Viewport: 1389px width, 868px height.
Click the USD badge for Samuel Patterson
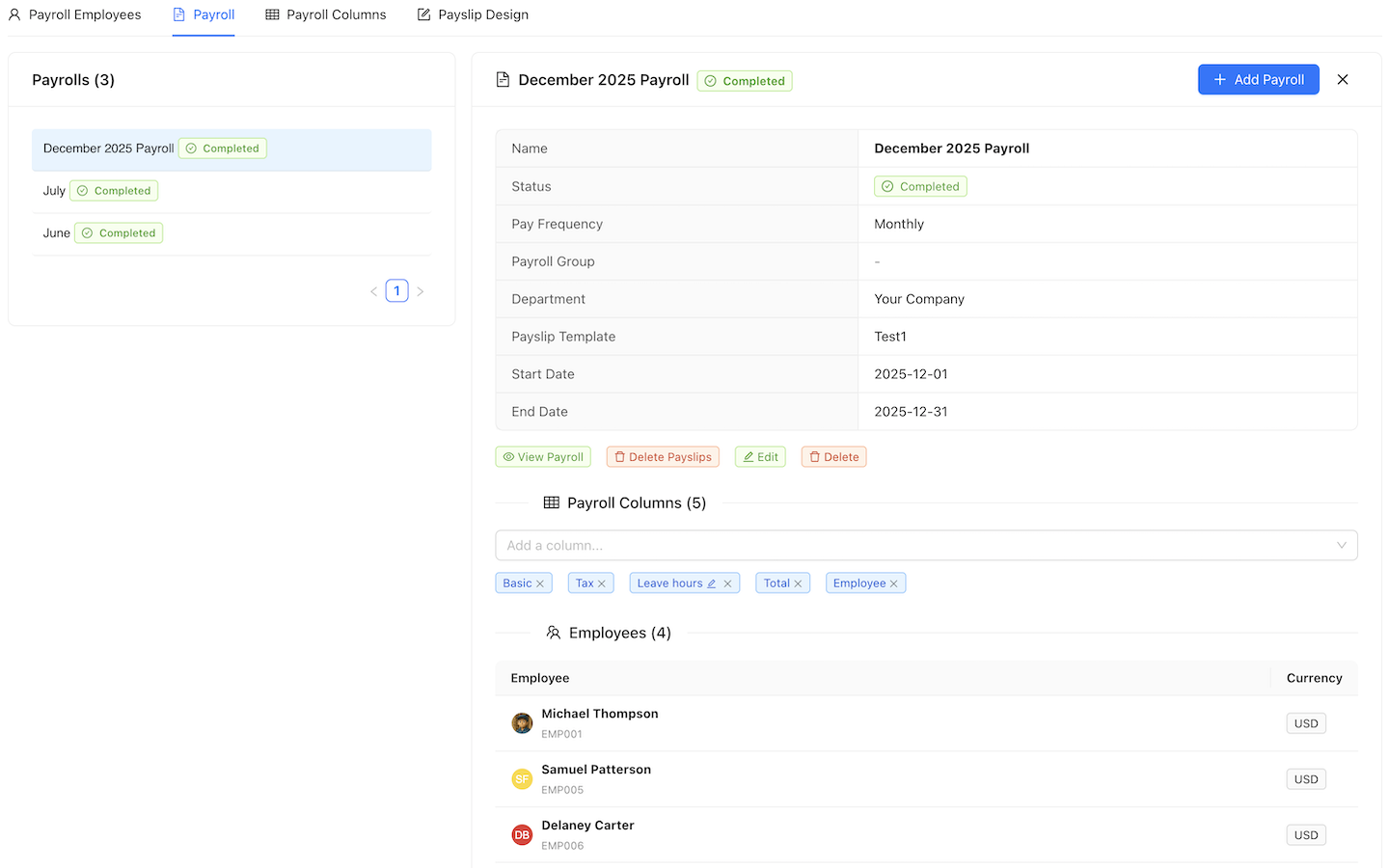tap(1305, 778)
